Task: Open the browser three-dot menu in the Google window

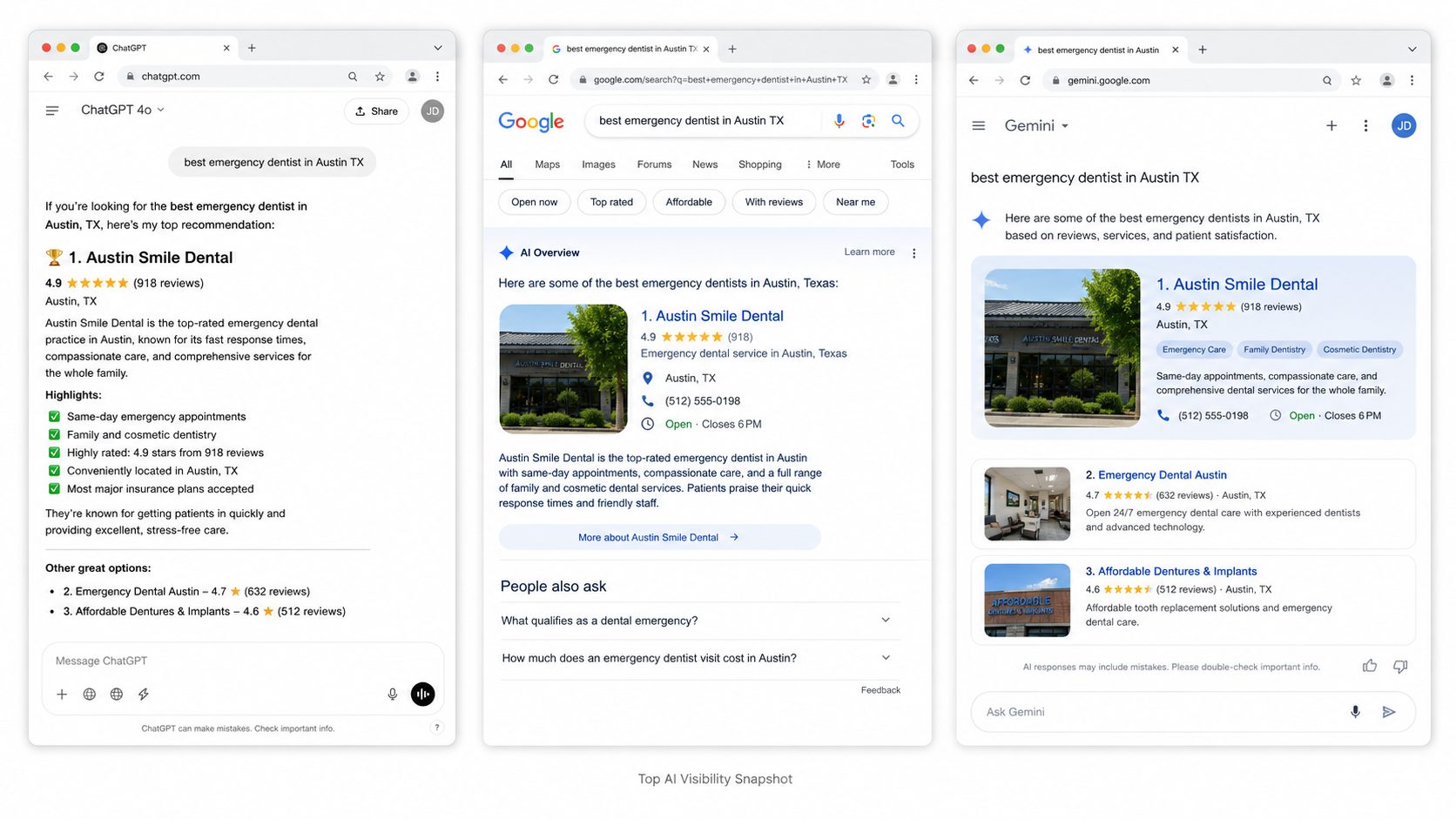Action: [x=916, y=80]
